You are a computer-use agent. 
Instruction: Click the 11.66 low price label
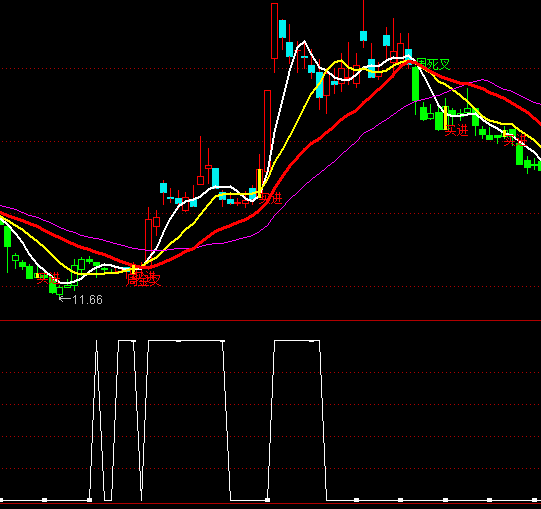tap(88, 300)
